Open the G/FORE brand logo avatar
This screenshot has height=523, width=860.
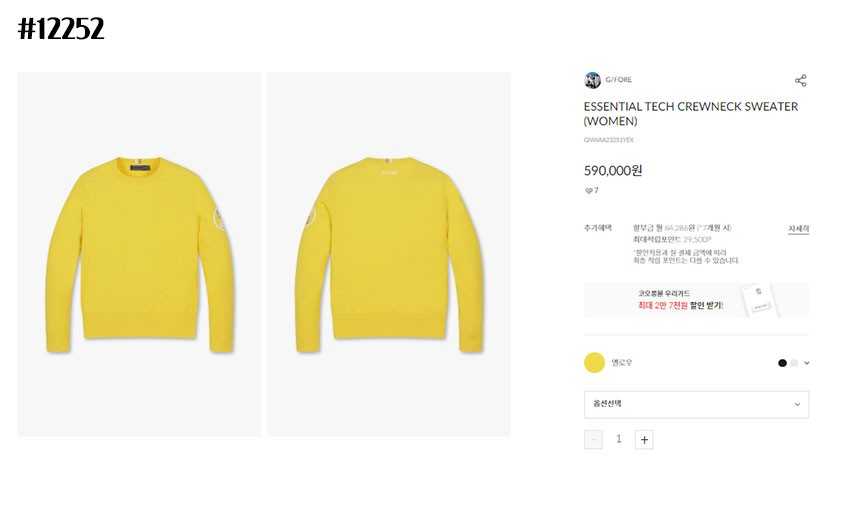pyautogui.click(x=592, y=80)
